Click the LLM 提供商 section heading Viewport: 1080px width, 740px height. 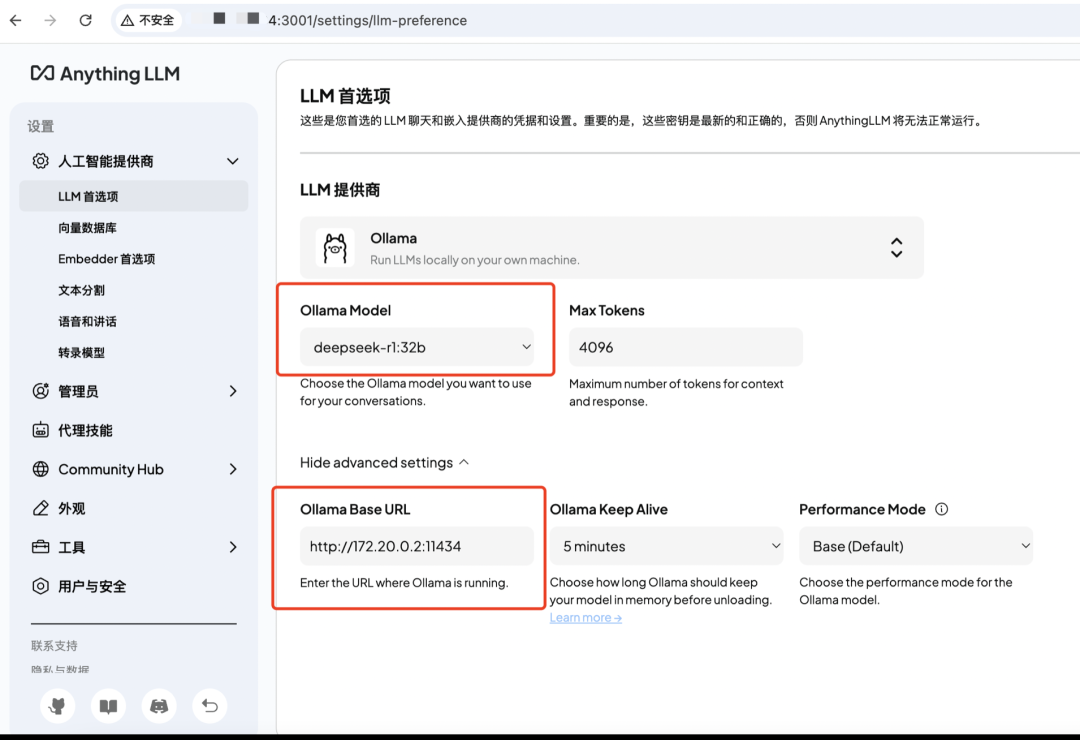(x=340, y=190)
